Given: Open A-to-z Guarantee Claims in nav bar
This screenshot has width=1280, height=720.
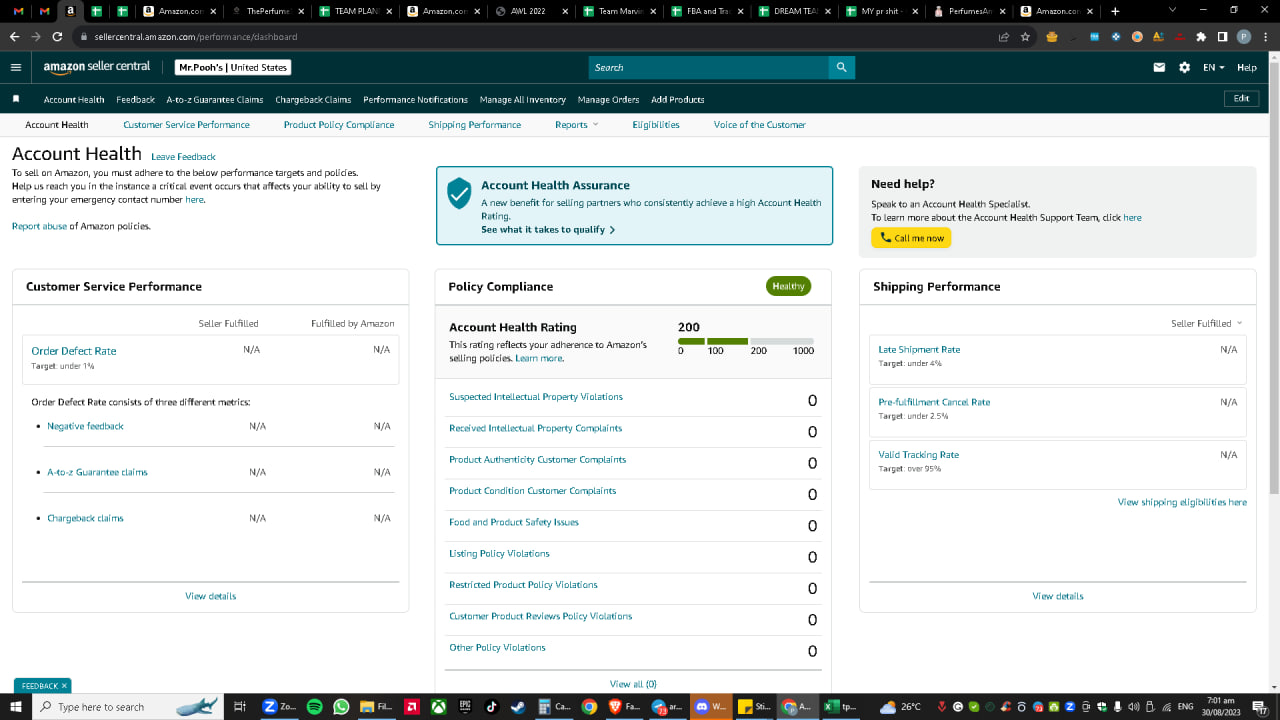Looking at the screenshot, I should pos(215,99).
